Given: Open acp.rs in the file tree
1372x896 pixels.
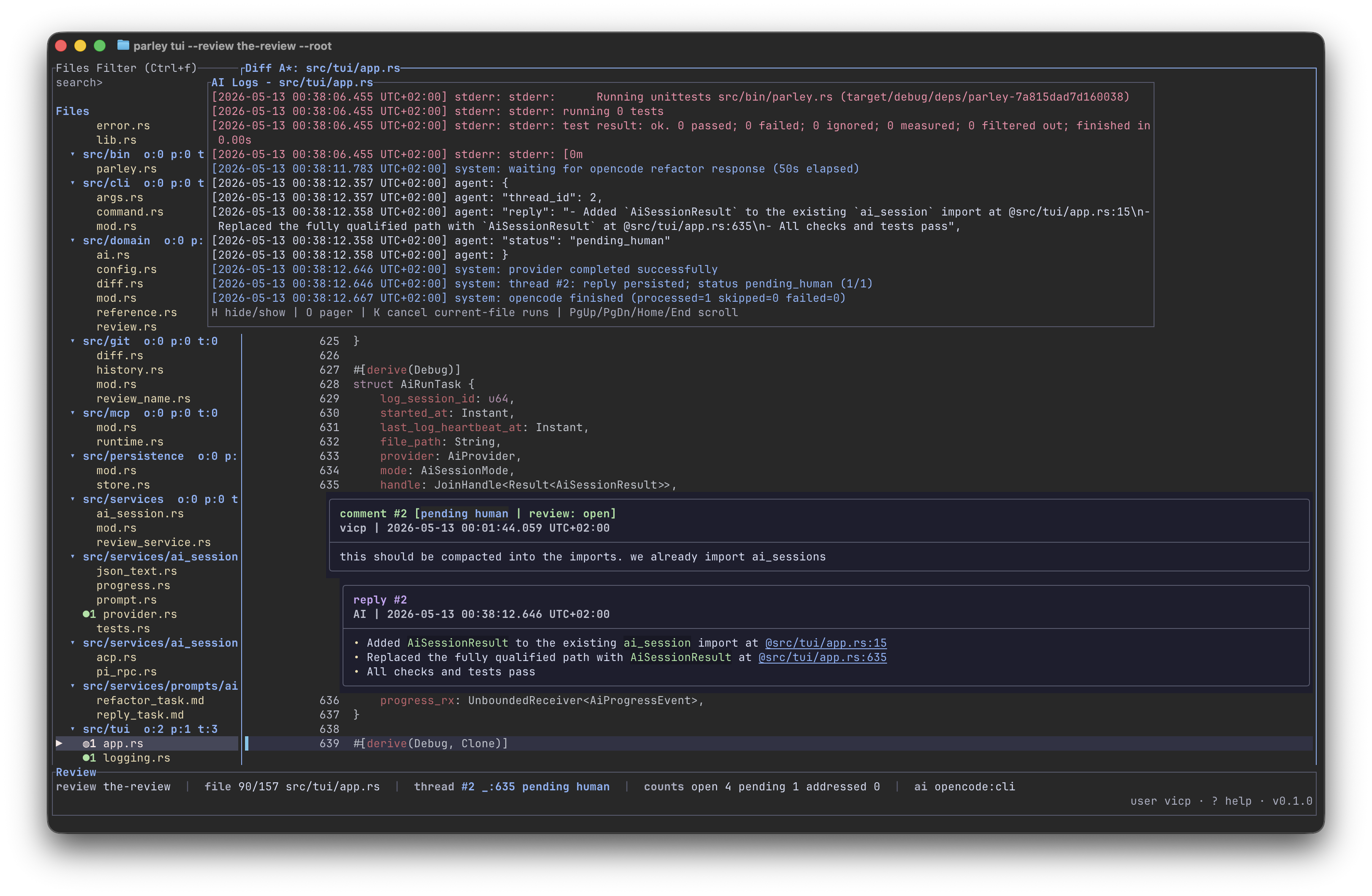Looking at the screenshot, I should [117, 657].
